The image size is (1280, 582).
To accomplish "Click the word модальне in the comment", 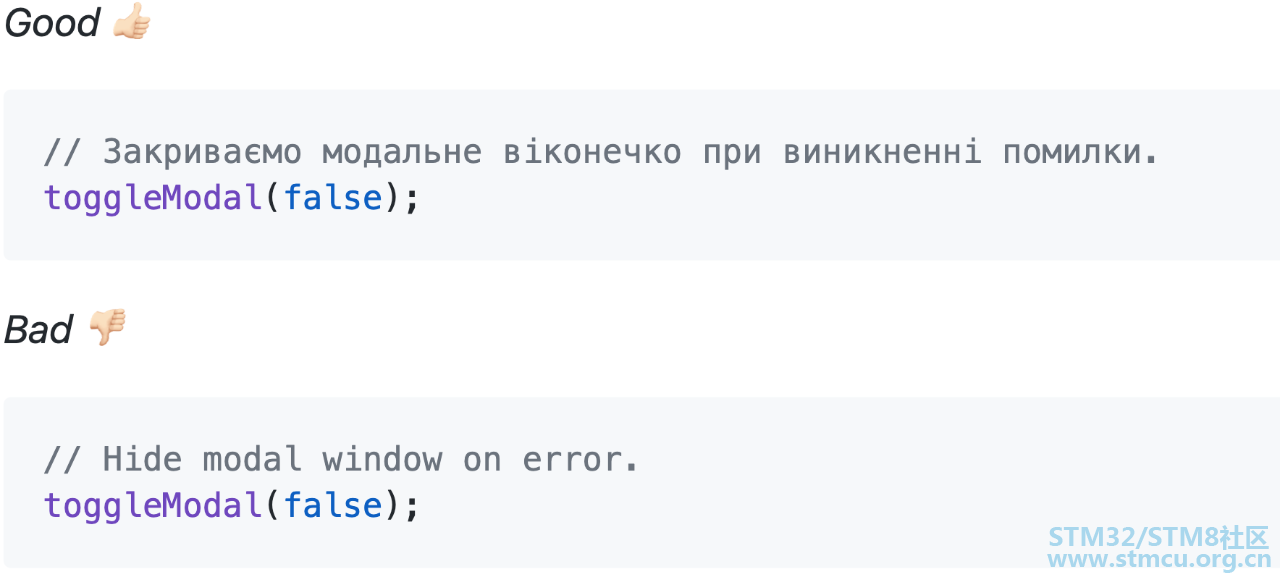I will tap(402, 152).
